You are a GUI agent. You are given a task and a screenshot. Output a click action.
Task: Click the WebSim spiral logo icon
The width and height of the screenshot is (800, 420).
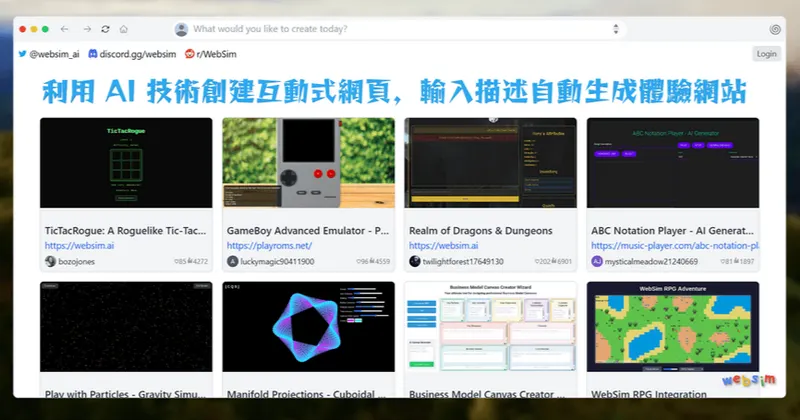pyautogui.click(x=775, y=29)
